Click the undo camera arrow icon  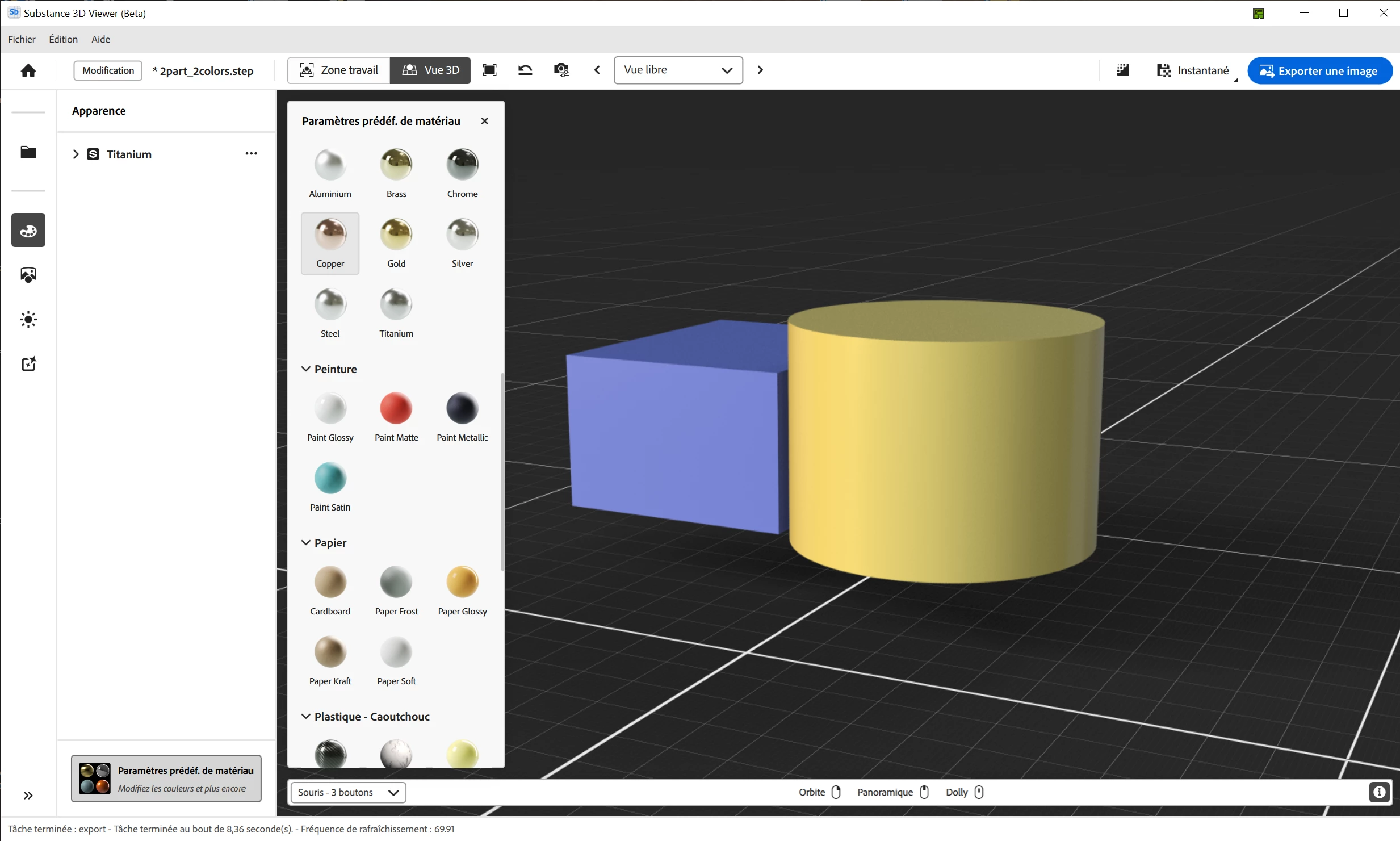[x=525, y=70]
